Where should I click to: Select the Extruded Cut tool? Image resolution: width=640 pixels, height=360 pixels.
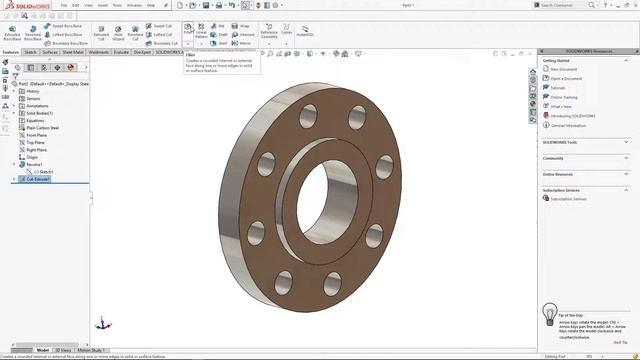click(x=101, y=33)
